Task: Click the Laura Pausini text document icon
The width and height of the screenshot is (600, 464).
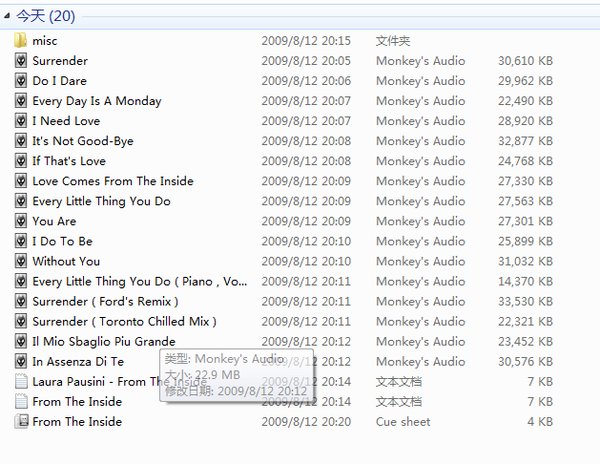Action: tap(21, 381)
